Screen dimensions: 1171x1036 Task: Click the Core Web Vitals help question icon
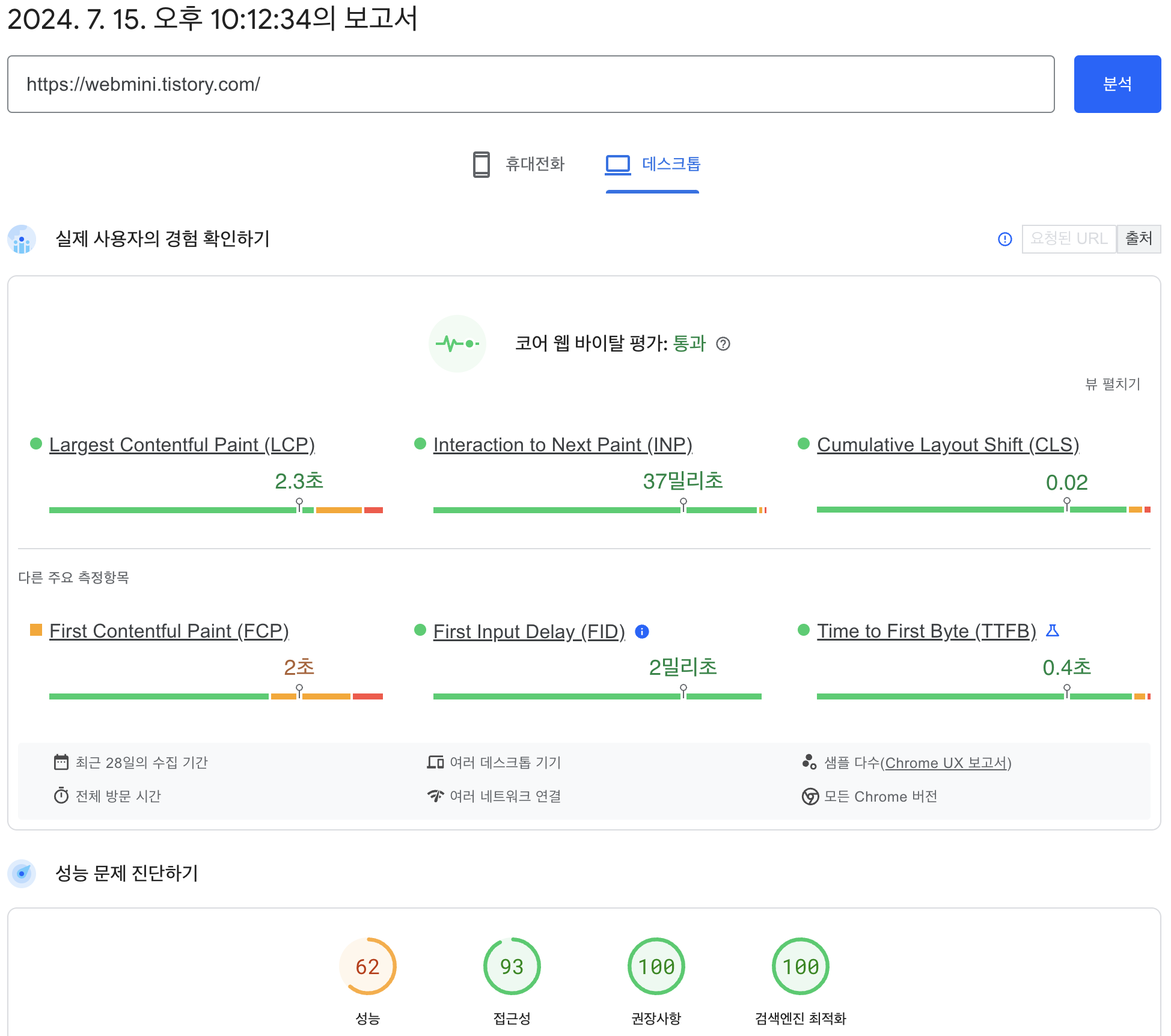[x=723, y=344]
